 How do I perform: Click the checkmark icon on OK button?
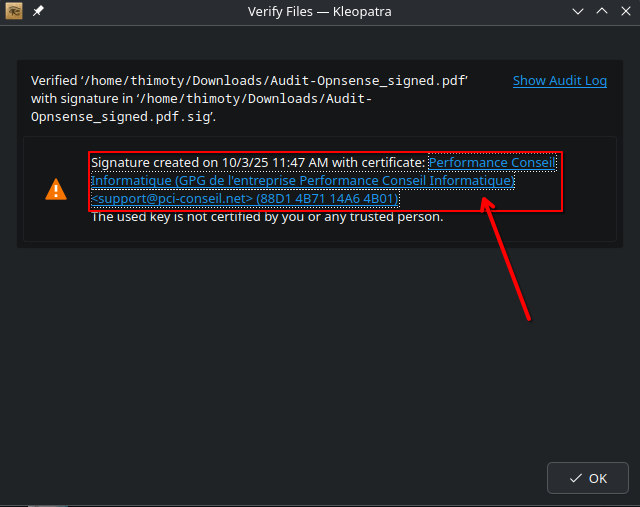[576, 478]
